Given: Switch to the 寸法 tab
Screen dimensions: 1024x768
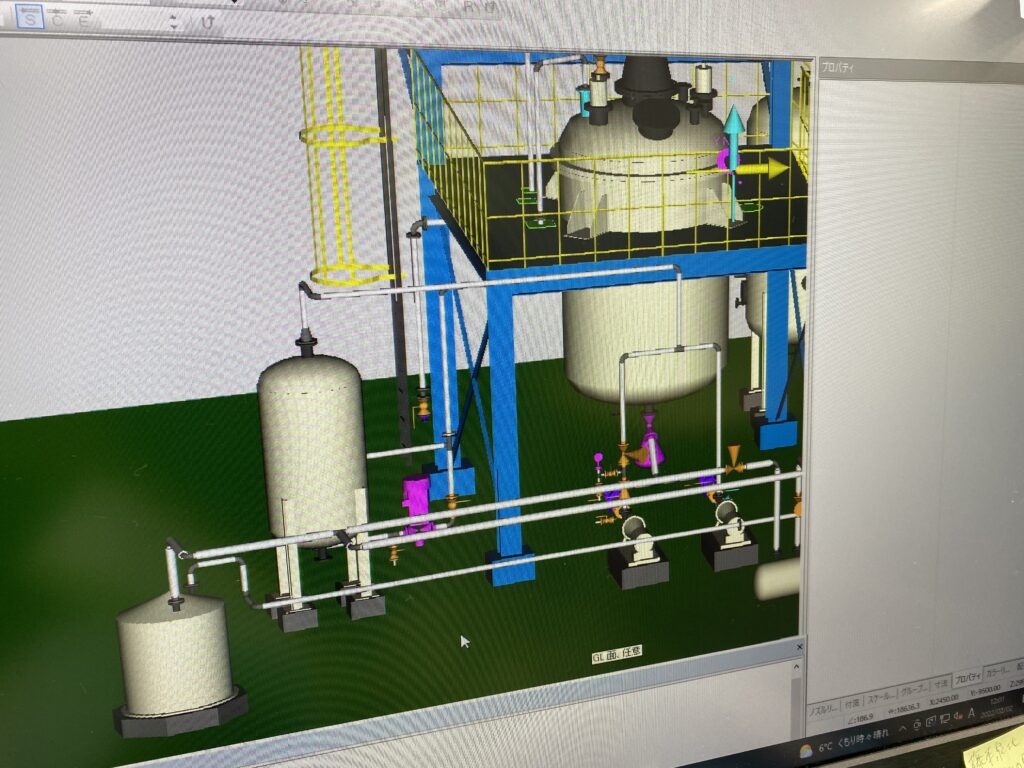Looking at the screenshot, I should pyautogui.click(x=940, y=684).
